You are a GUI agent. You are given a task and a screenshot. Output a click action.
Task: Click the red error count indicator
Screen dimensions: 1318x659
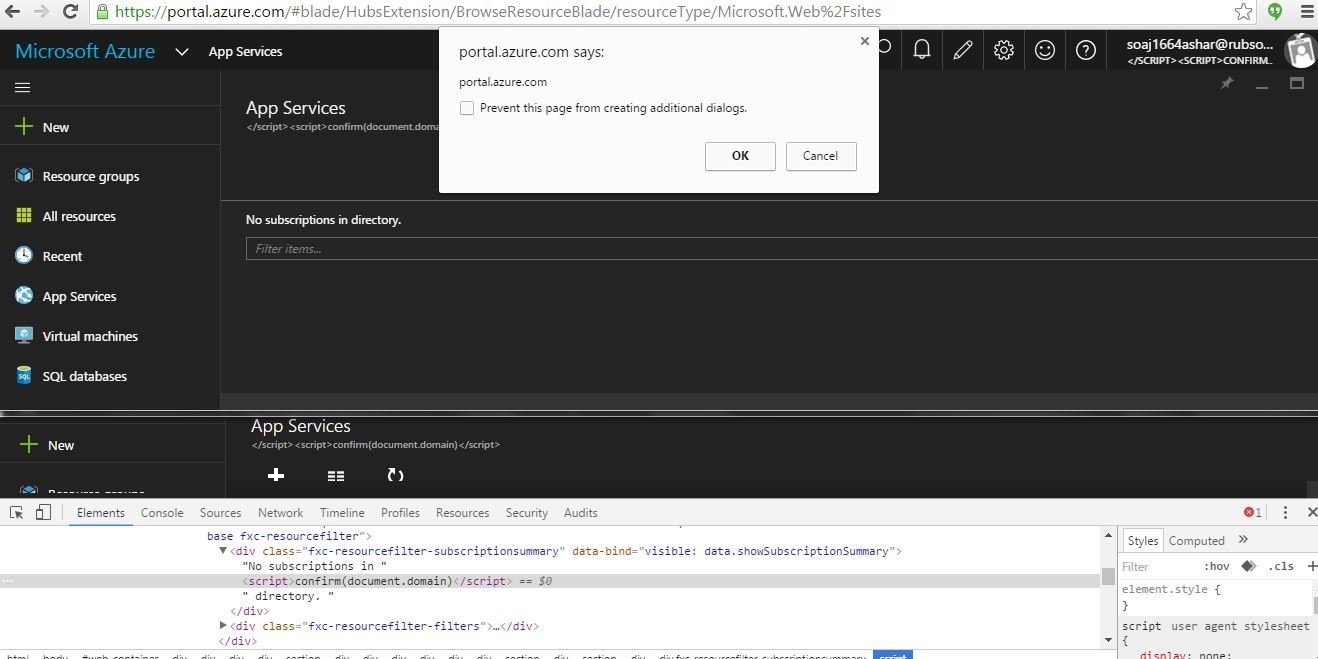pyautogui.click(x=1253, y=512)
